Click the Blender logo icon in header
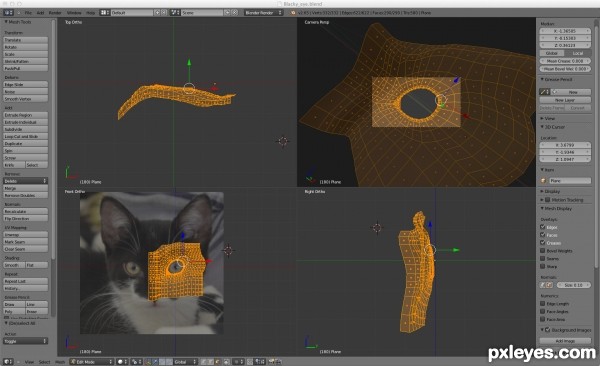Image resolution: width=600 pixels, height=366 pixels. tap(293, 13)
